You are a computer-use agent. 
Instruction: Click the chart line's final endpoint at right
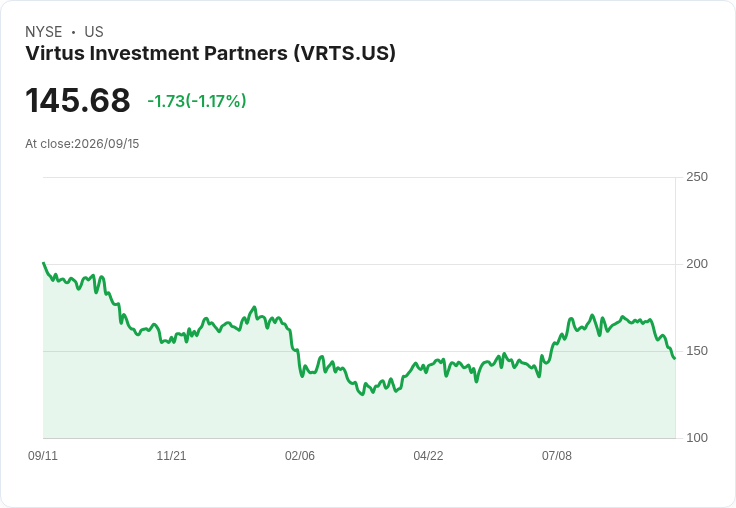coord(675,359)
